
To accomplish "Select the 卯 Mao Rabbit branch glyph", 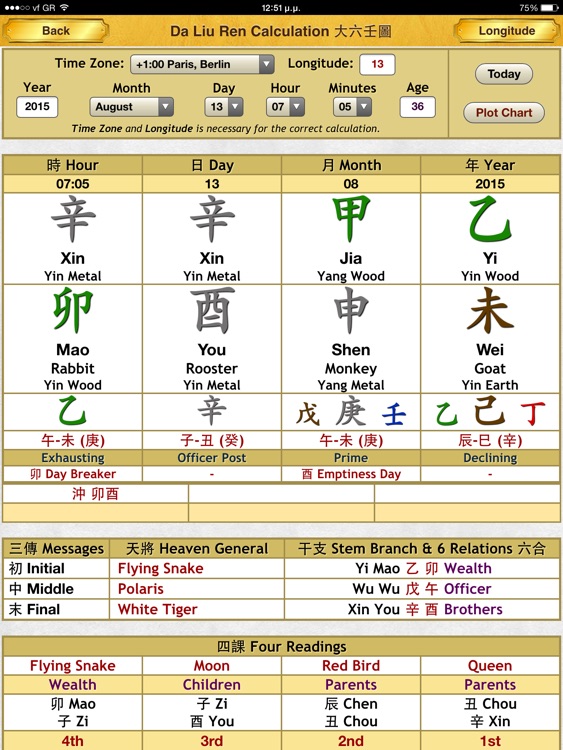I will pos(73,311).
